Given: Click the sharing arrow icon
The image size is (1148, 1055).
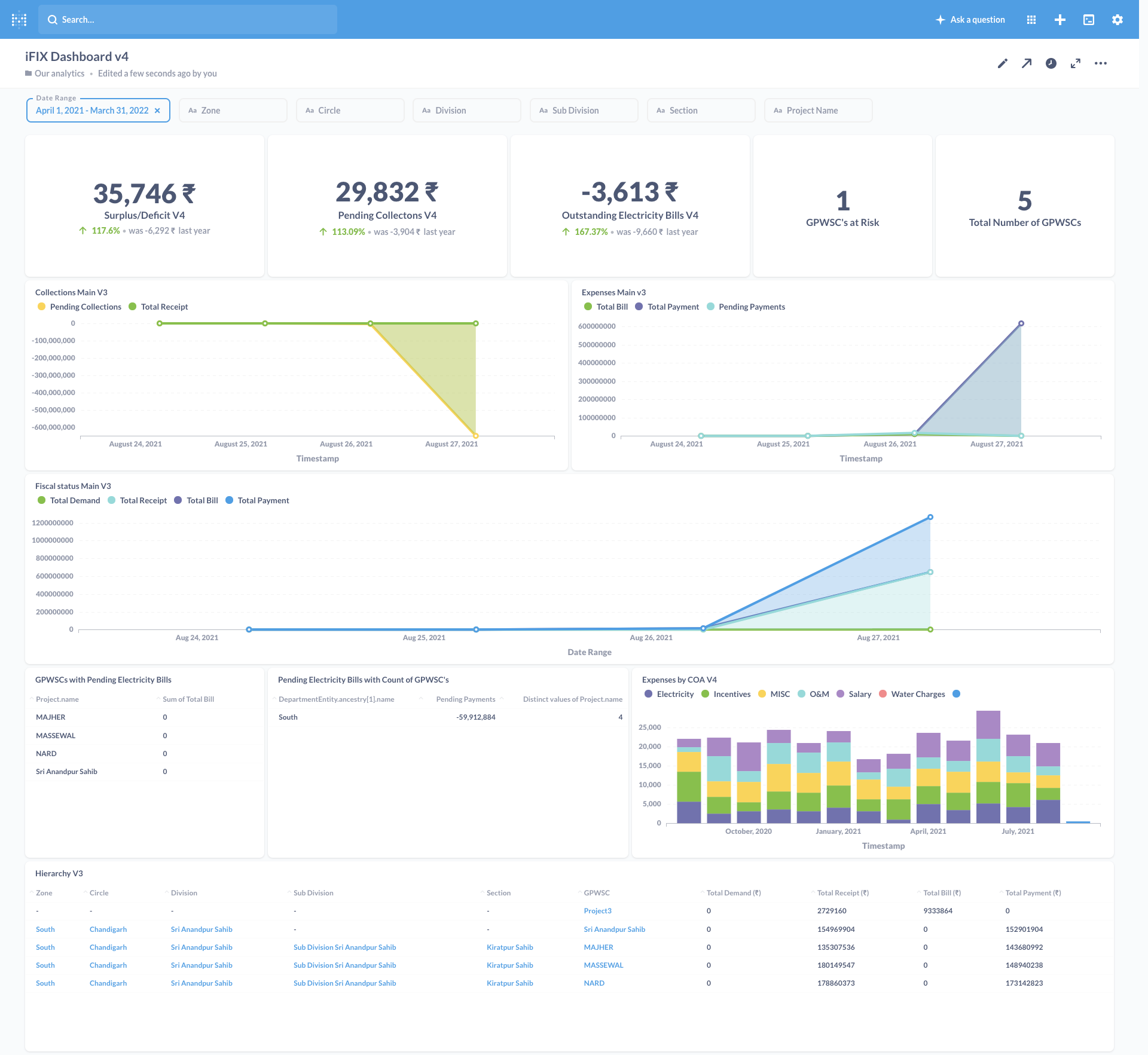Looking at the screenshot, I should point(1027,63).
